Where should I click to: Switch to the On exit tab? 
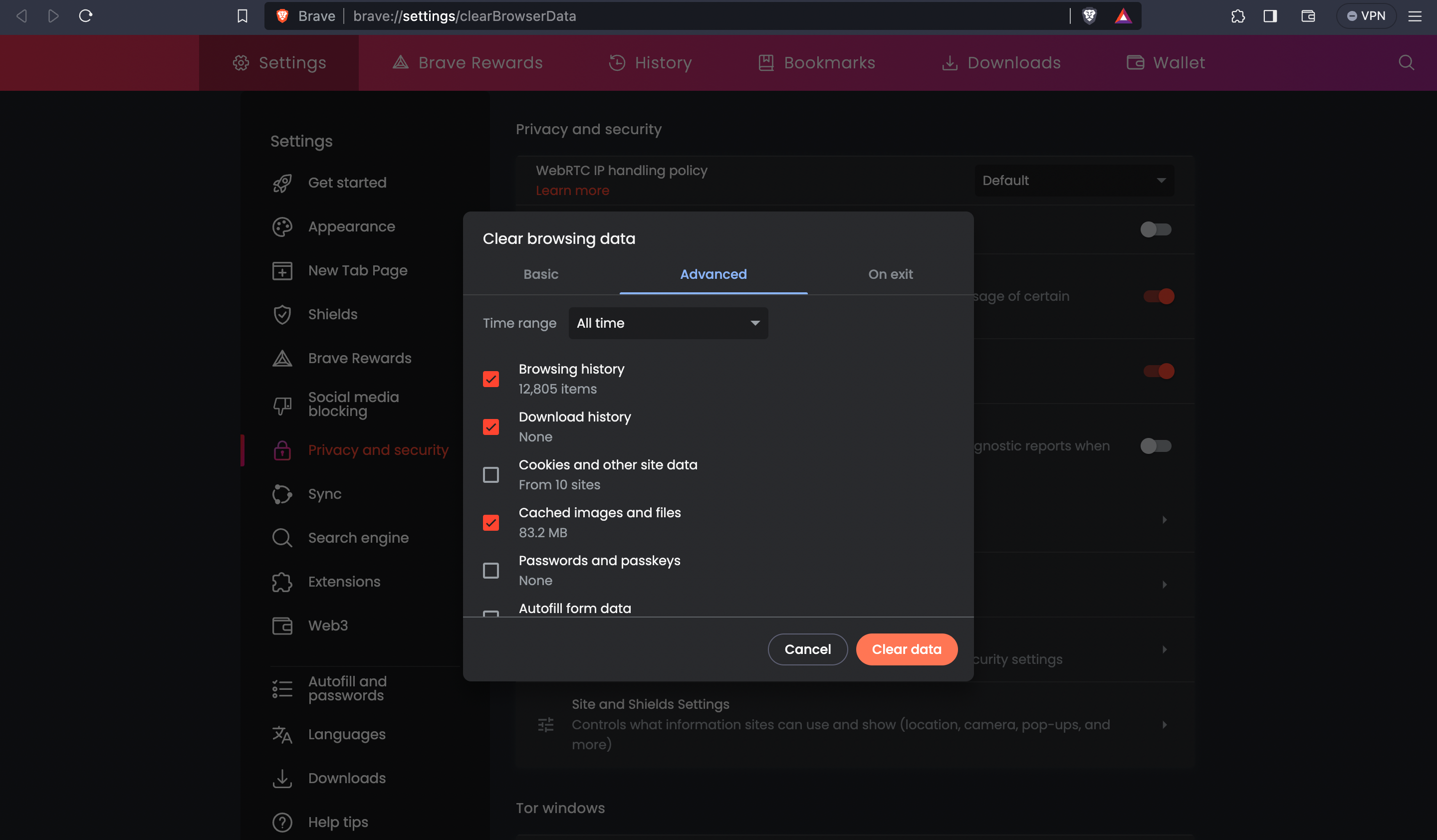tap(890, 274)
